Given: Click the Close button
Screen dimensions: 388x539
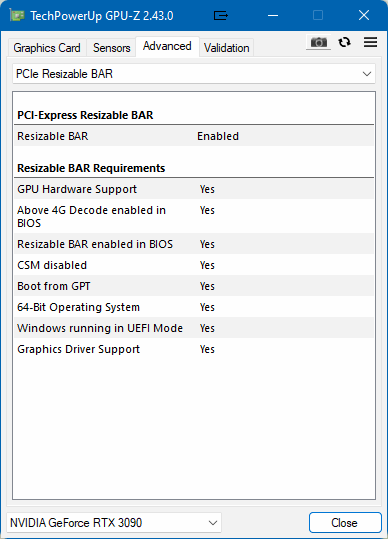Looking at the screenshot, I should (345, 523).
